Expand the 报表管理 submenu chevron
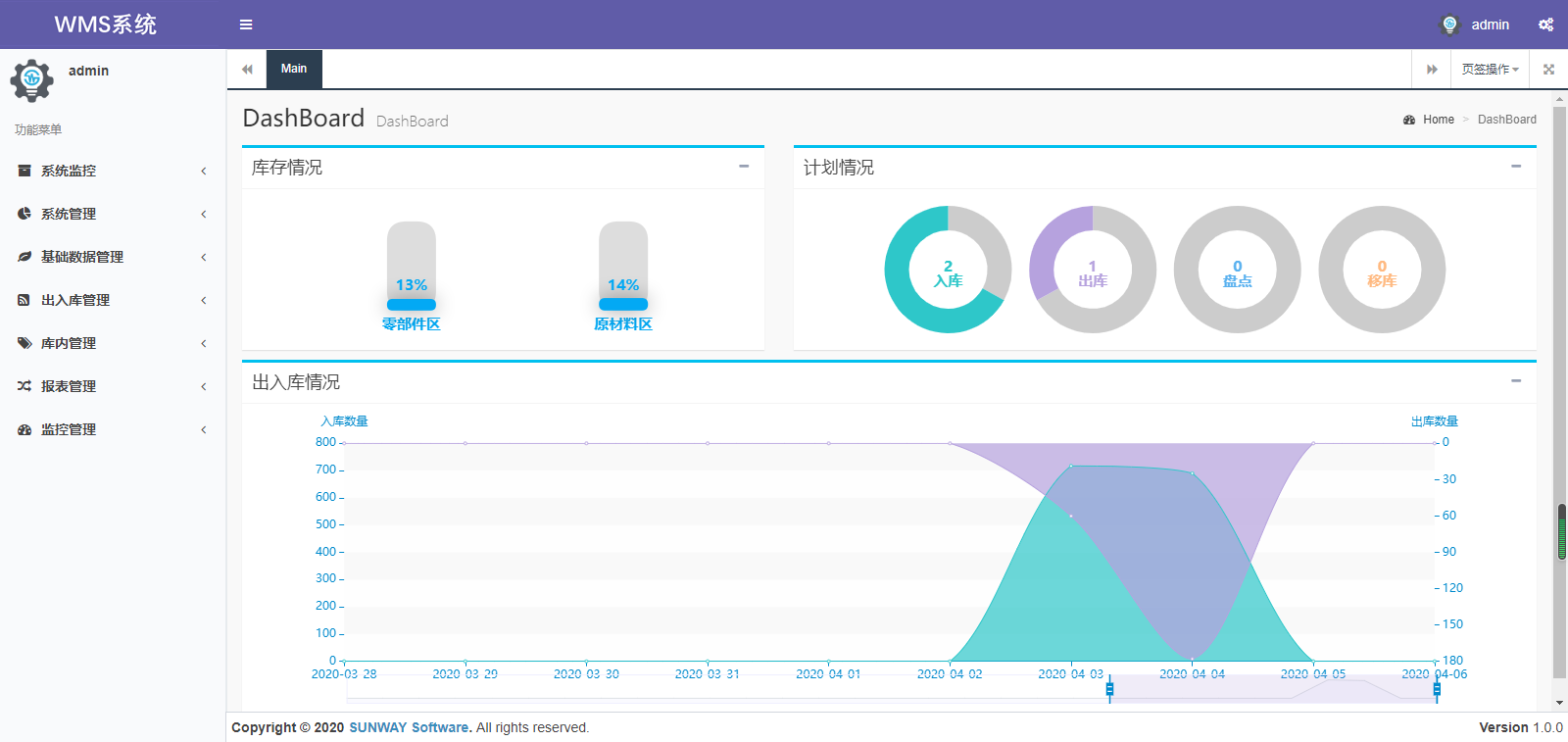This screenshot has height=742, width=1568. 204,386
